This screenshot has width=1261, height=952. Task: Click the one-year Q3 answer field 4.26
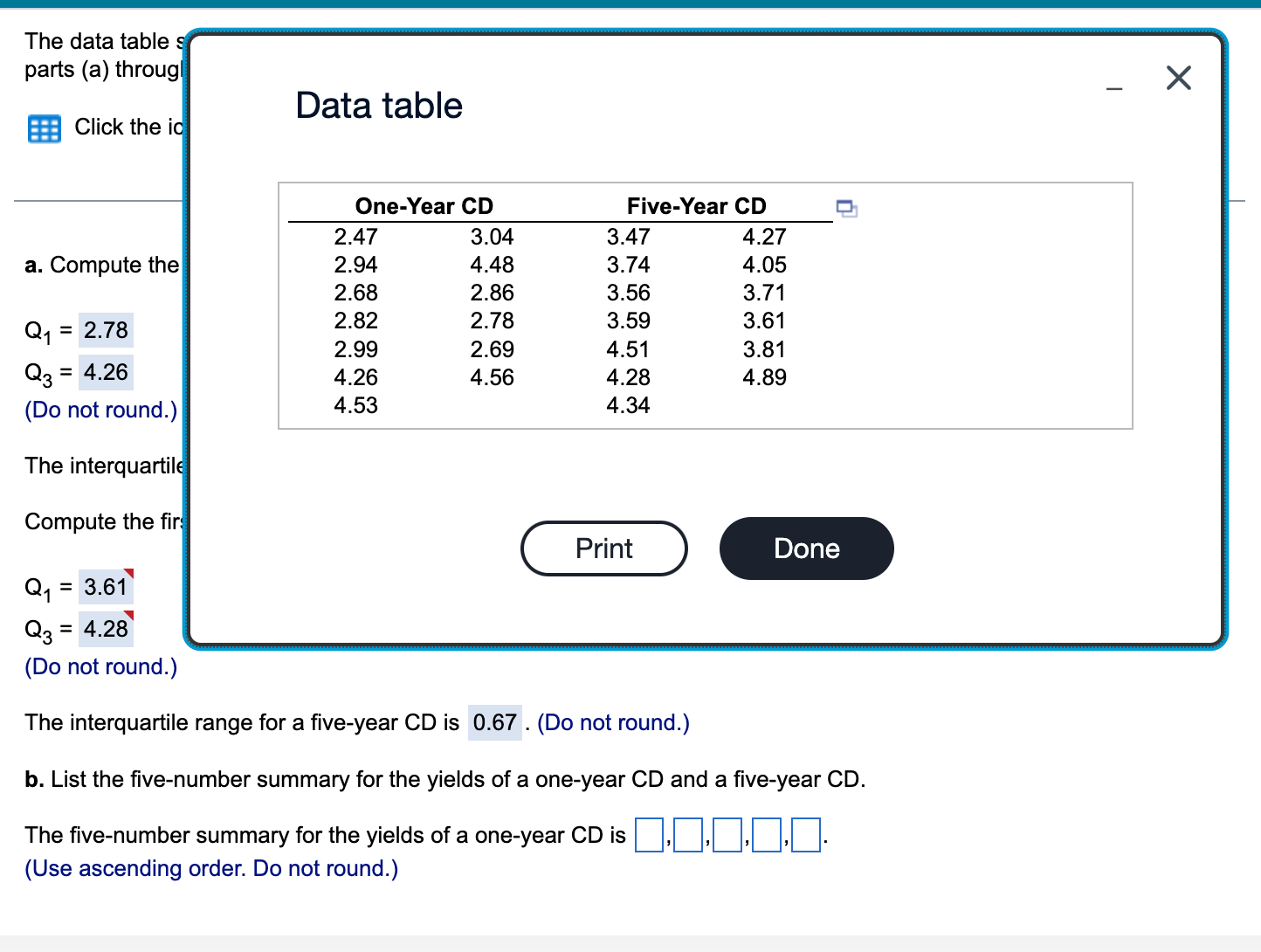(106, 372)
